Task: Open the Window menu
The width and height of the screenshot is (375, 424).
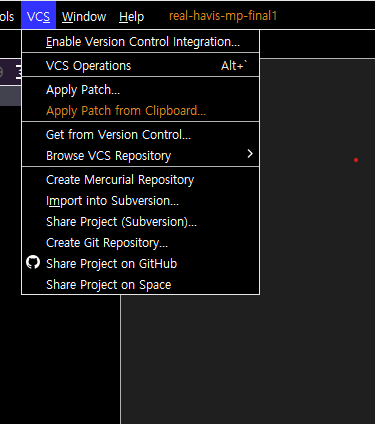Action: coord(84,16)
